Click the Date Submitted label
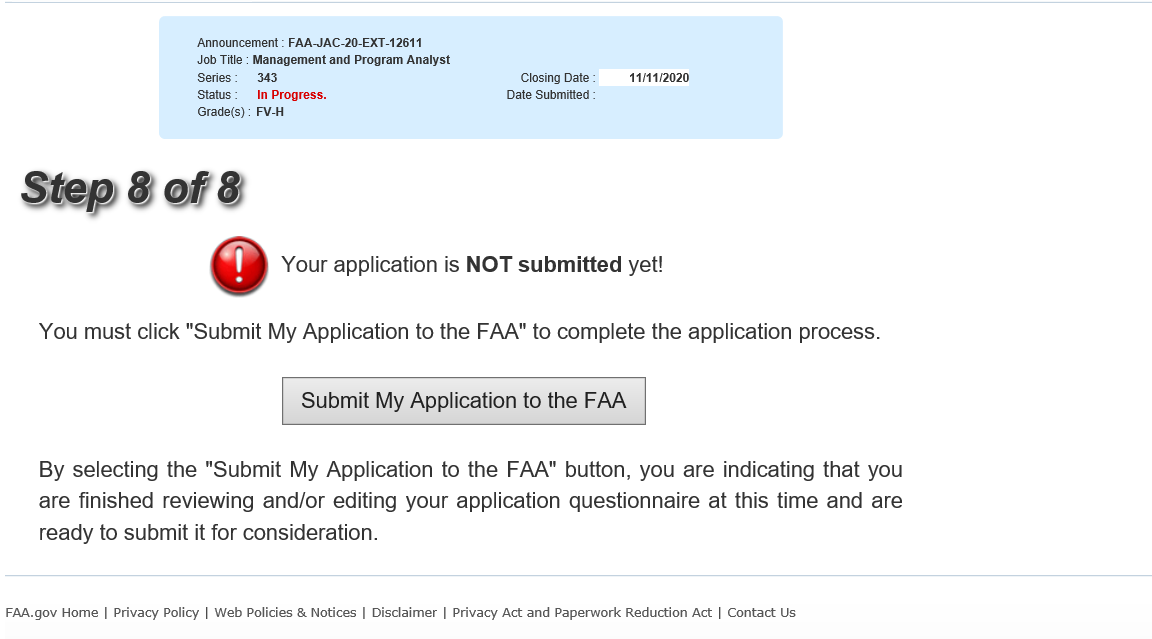 (x=550, y=95)
